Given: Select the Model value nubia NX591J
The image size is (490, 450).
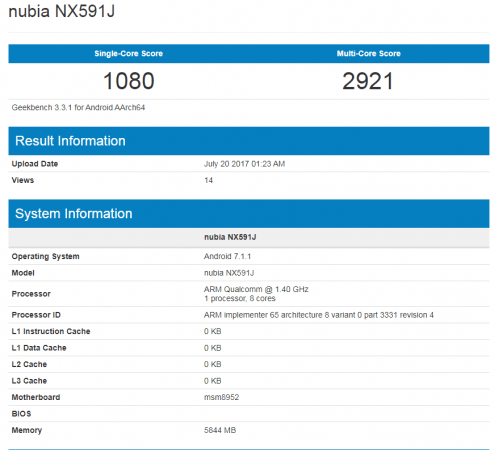Looking at the screenshot, I should coord(229,273).
